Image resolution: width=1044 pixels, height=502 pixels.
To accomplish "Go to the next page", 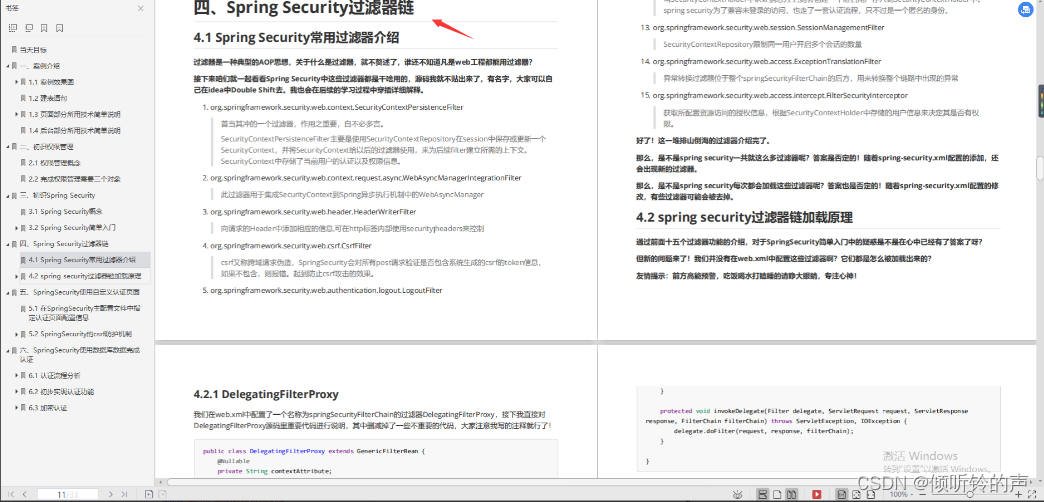I will click(111, 494).
